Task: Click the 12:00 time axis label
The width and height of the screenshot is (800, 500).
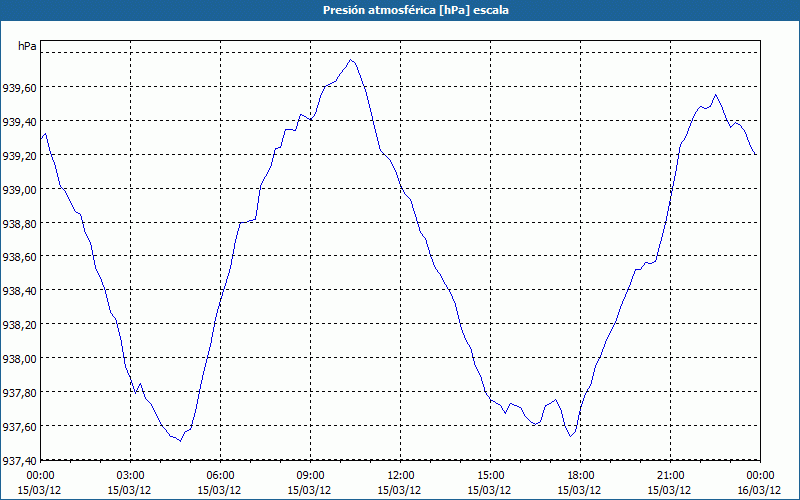Action: tap(401, 475)
